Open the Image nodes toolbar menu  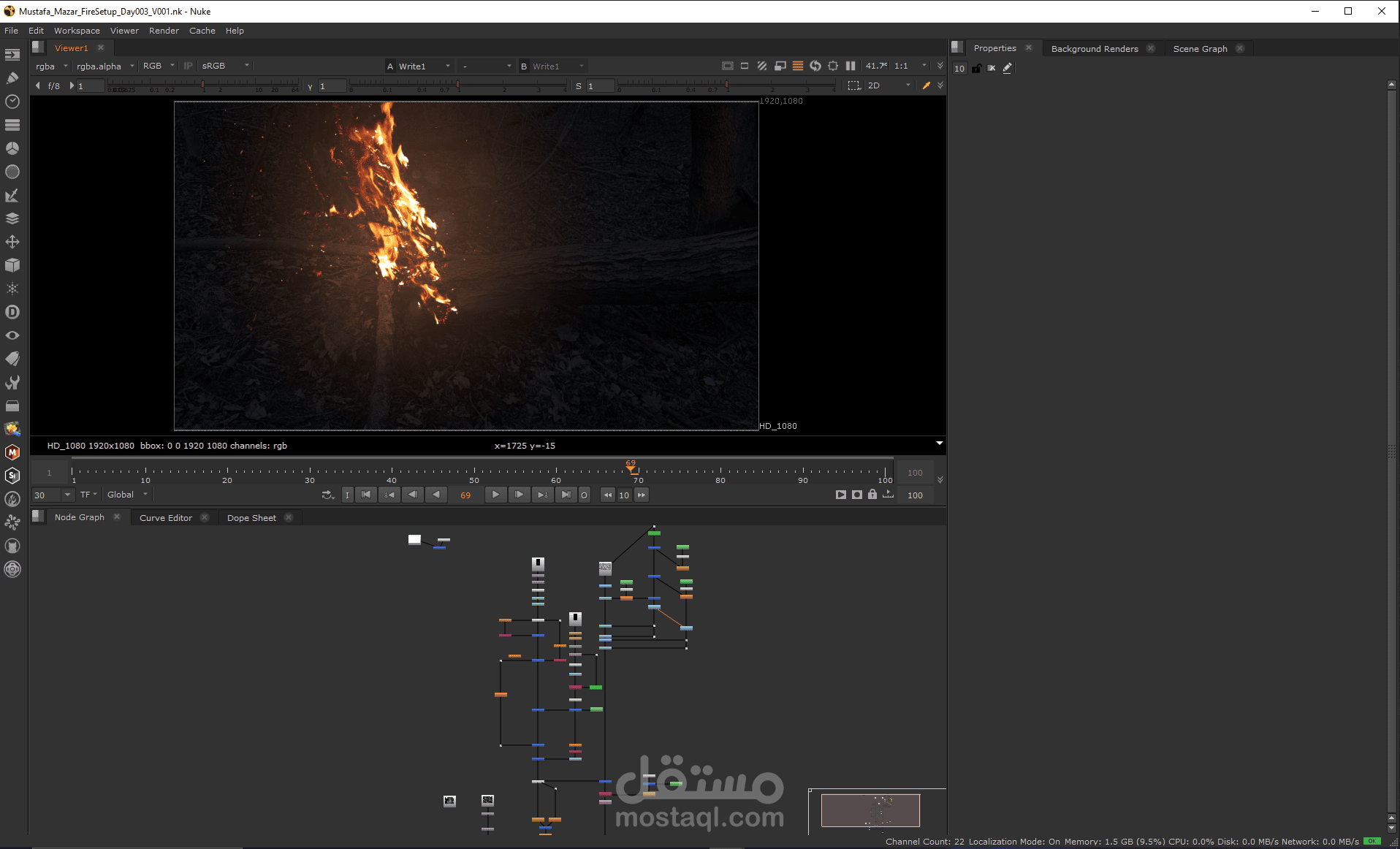click(x=12, y=55)
